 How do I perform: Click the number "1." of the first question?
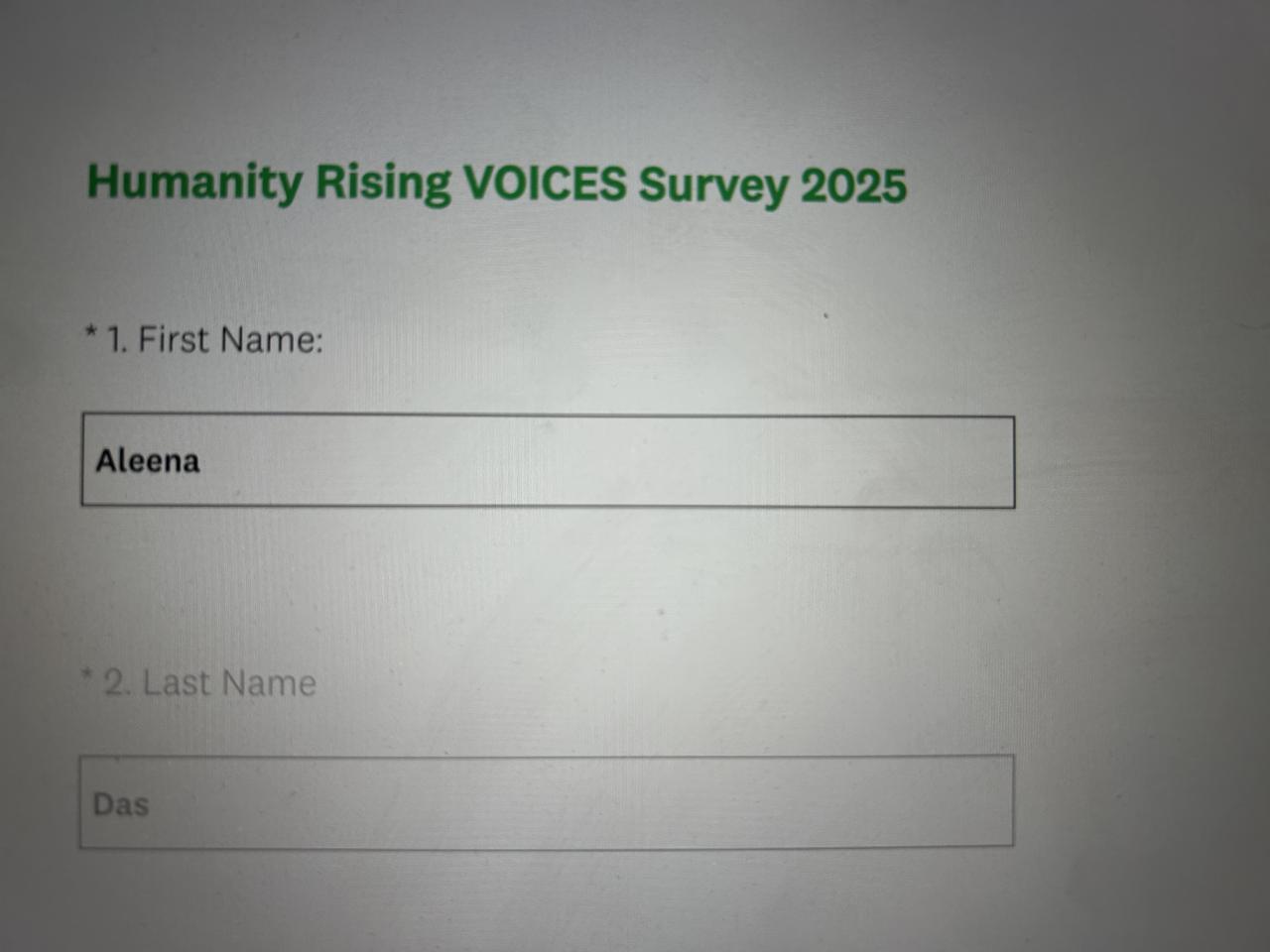116,340
